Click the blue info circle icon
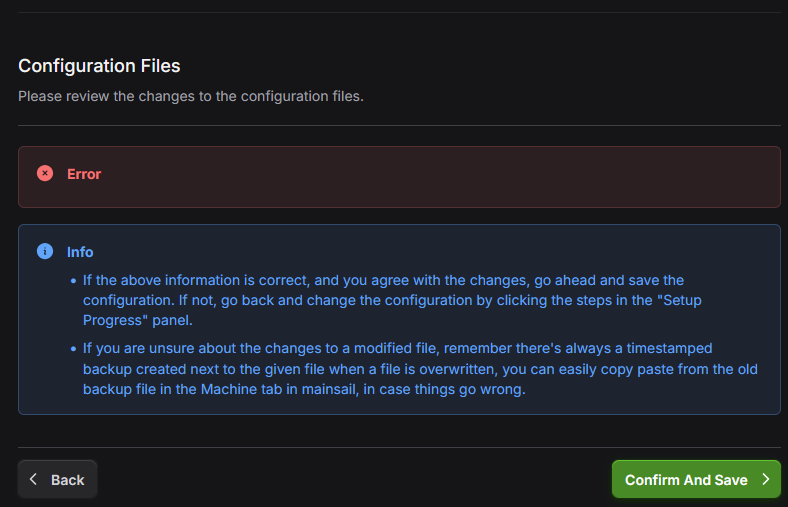The width and height of the screenshot is (788, 507). [x=45, y=251]
